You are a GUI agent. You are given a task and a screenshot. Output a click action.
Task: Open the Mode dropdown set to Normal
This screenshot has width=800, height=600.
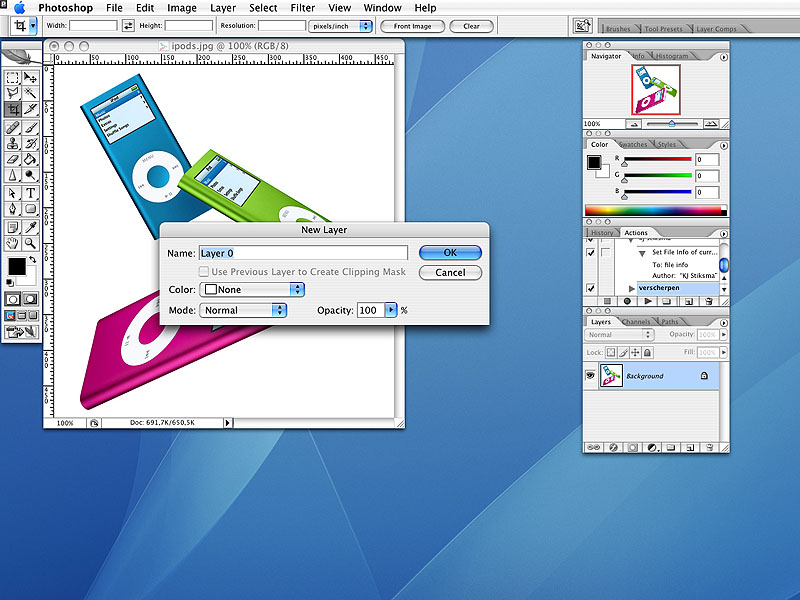click(x=243, y=311)
